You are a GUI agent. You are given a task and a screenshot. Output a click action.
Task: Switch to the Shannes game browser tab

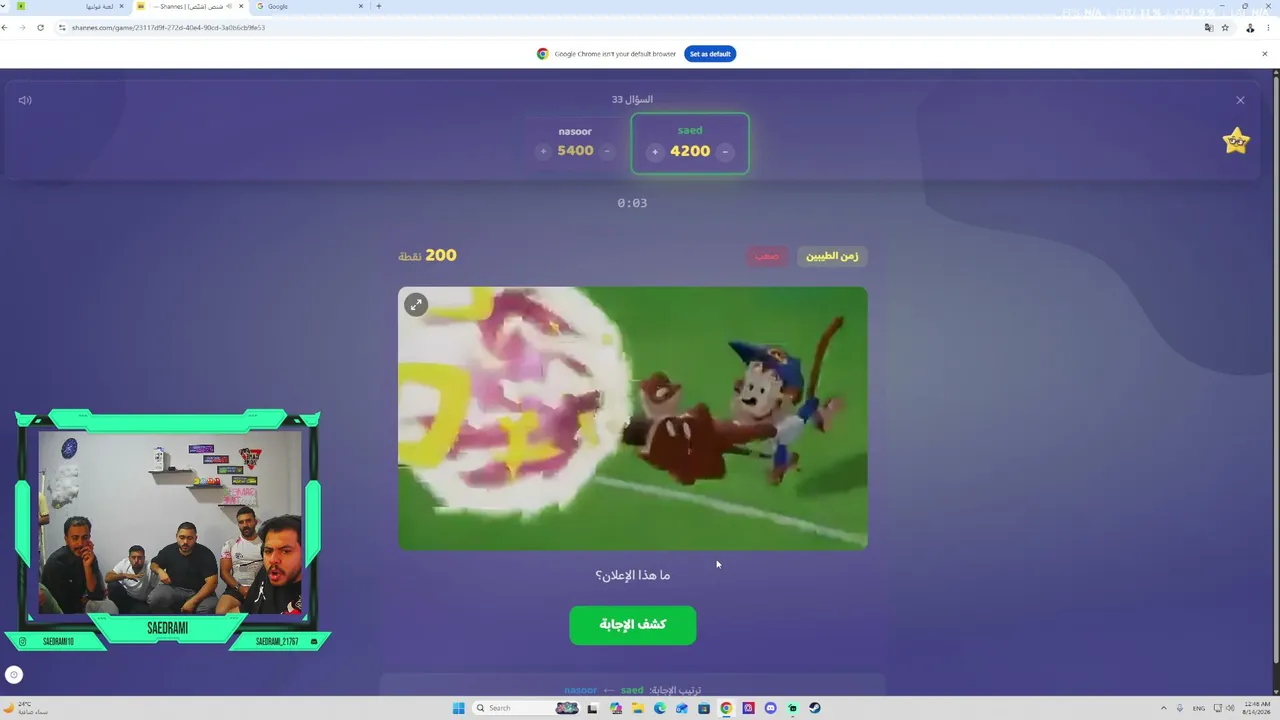point(188,6)
